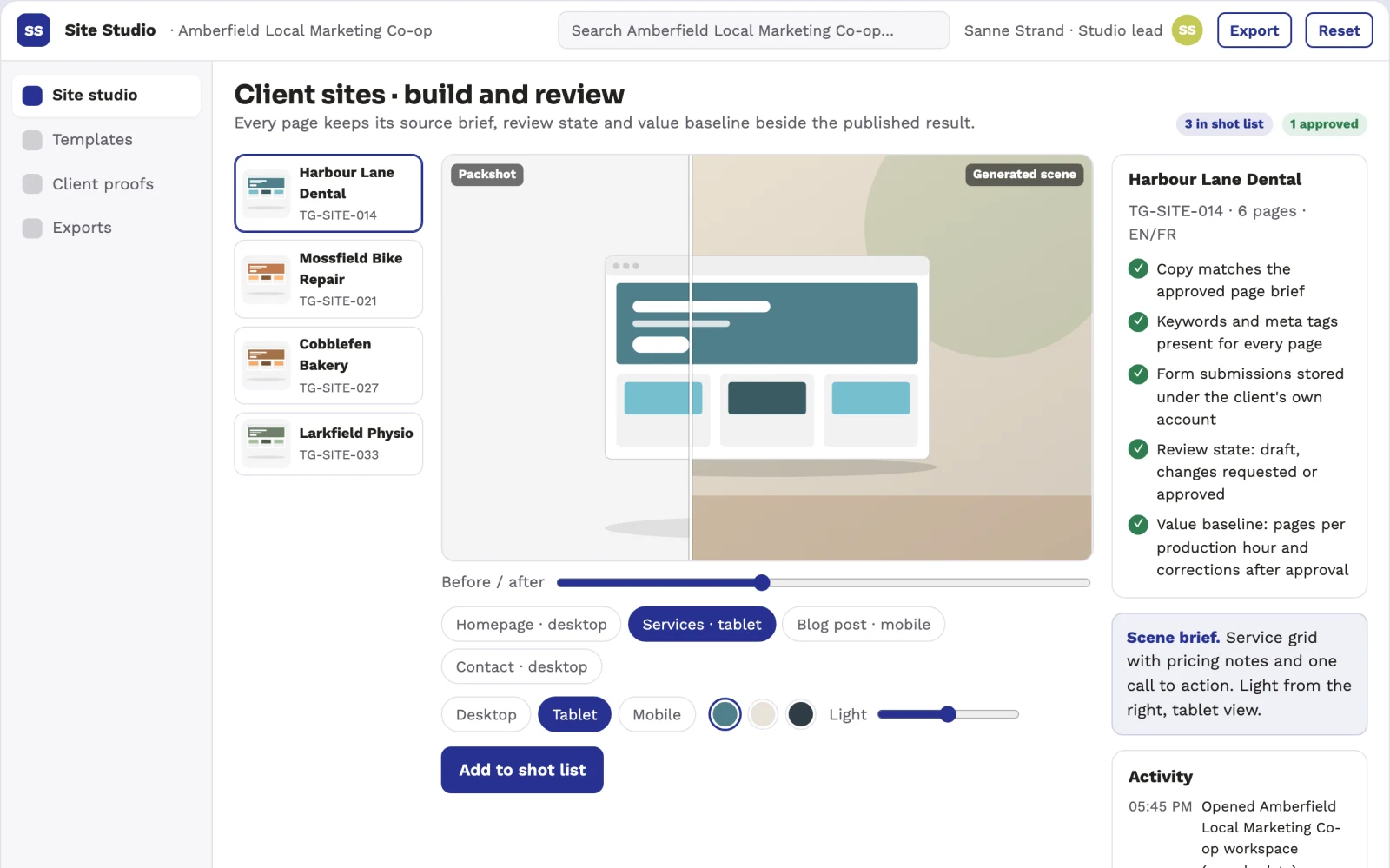This screenshot has height=868, width=1390.
Task: Choose the Blog post · mobile page chip
Action: [864, 624]
